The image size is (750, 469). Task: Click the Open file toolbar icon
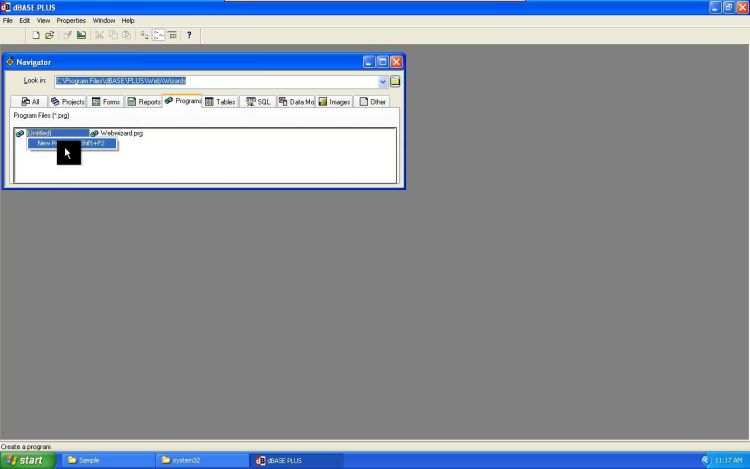(50, 35)
